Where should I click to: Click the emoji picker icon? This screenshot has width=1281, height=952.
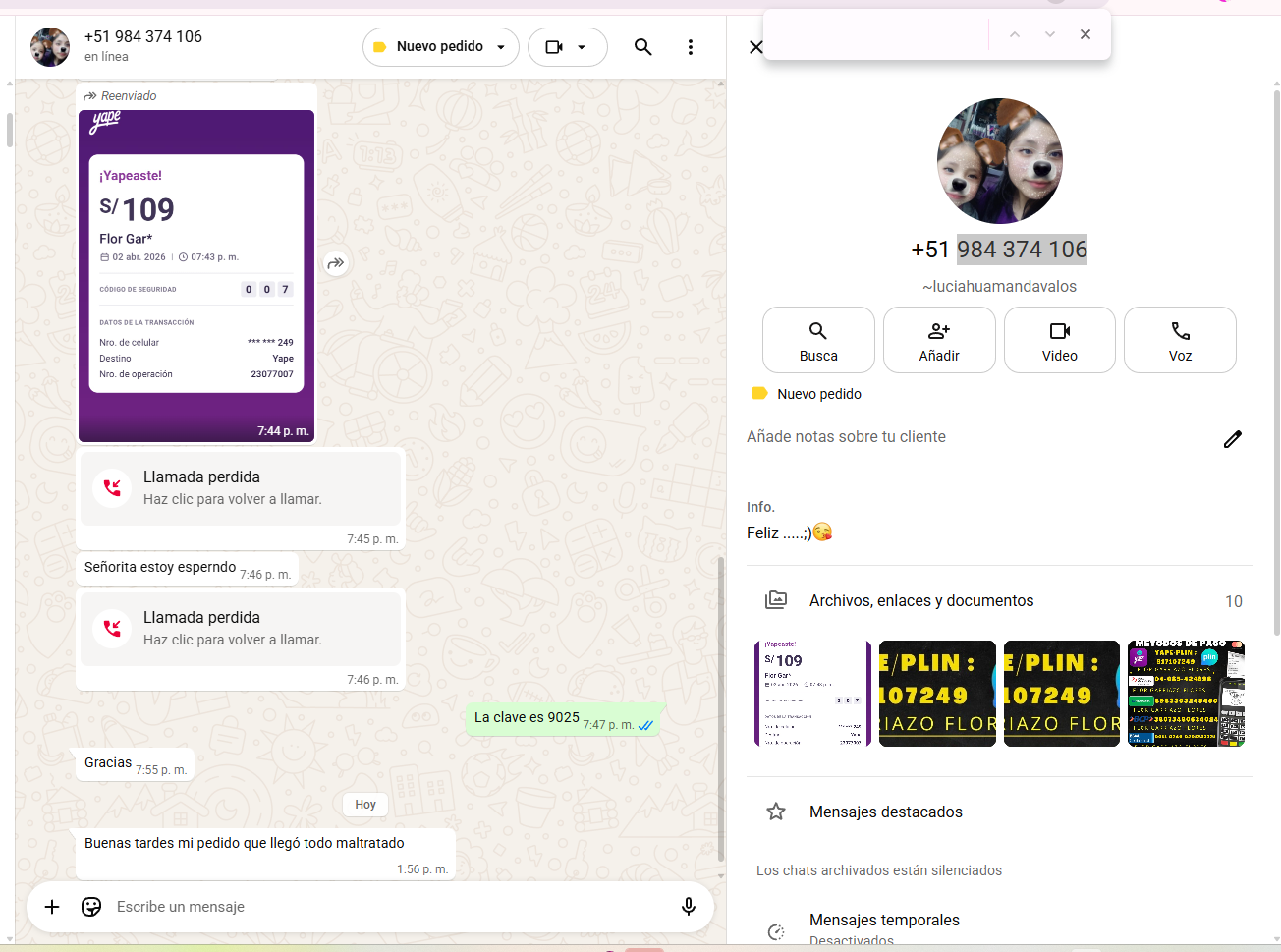click(x=91, y=907)
